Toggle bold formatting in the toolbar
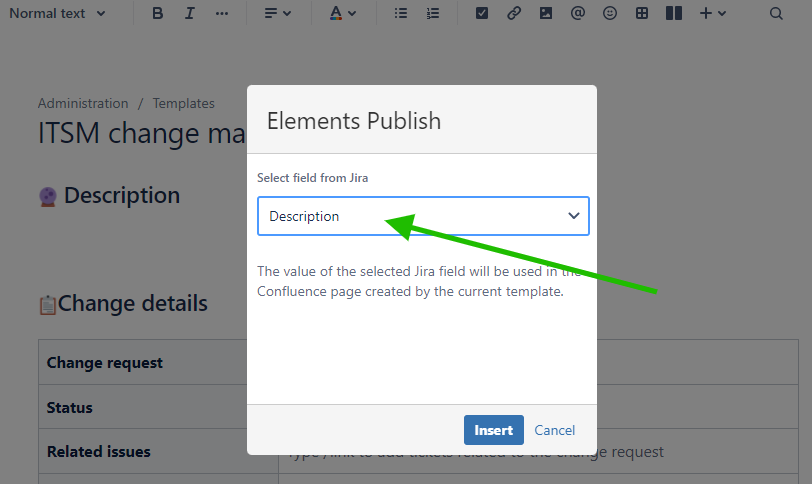Screen dimensions: 812x484 [158, 14]
